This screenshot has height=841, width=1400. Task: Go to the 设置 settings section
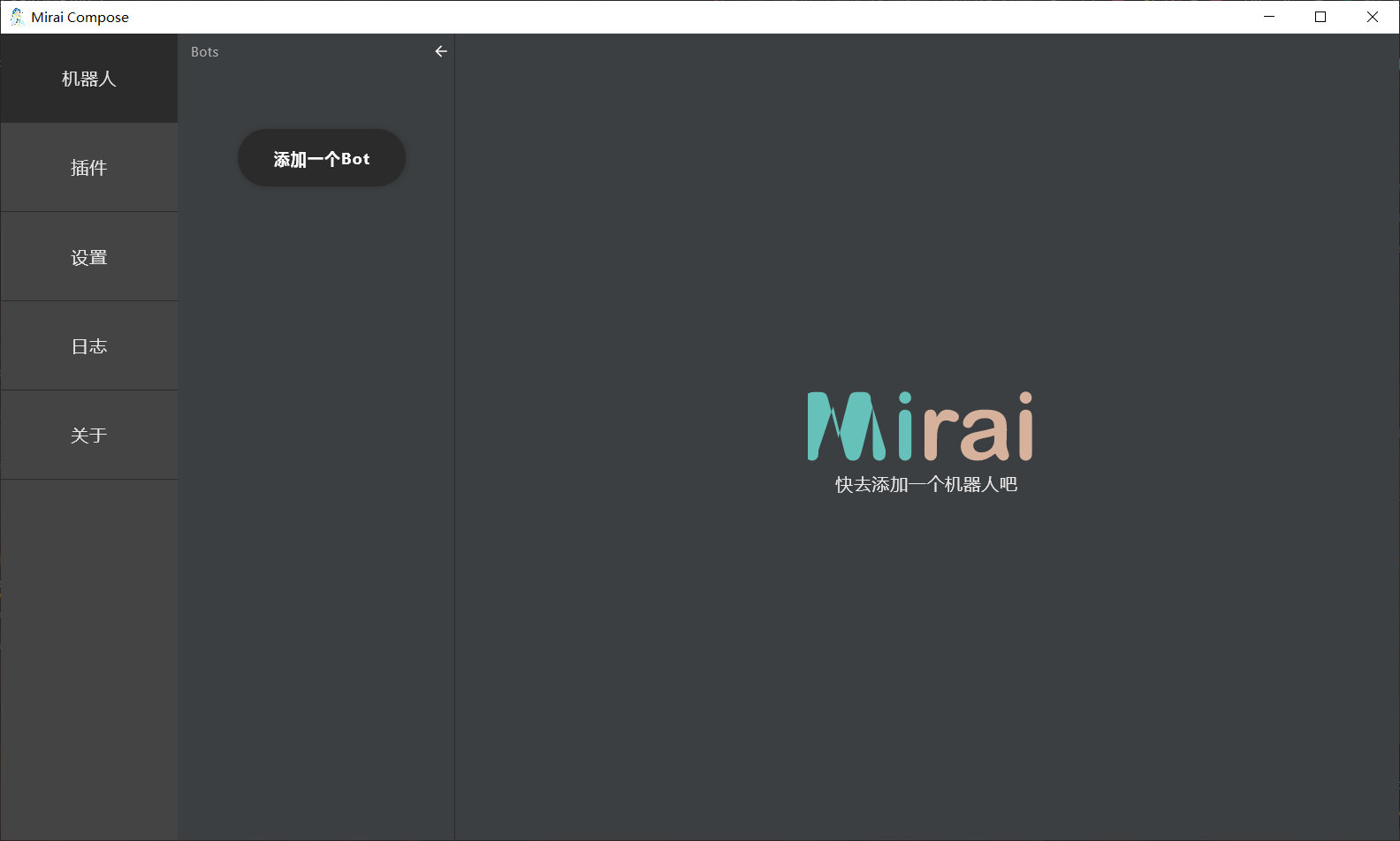pyautogui.click(x=88, y=257)
